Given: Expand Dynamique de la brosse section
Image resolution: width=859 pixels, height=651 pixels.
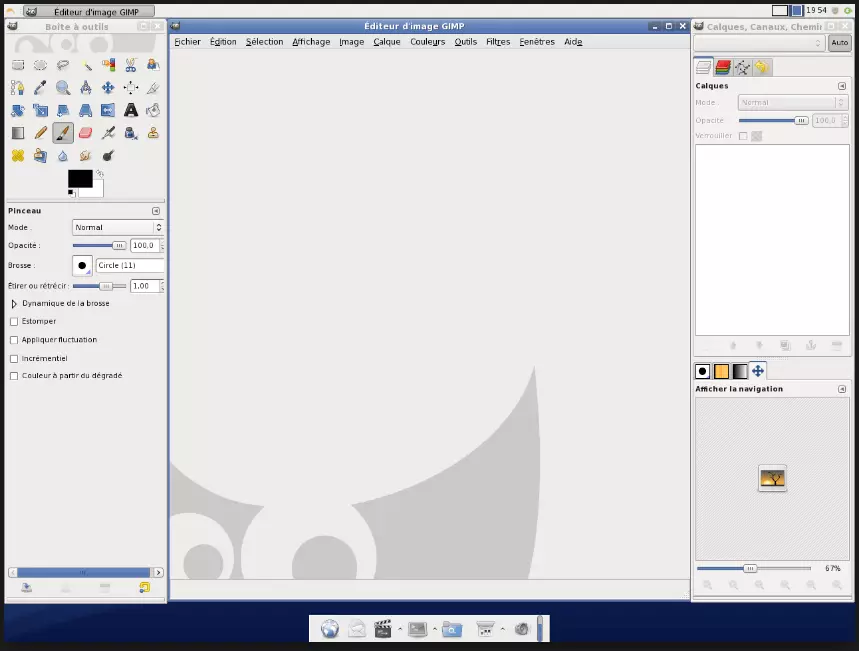Looking at the screenshot, I should [14, 304].
